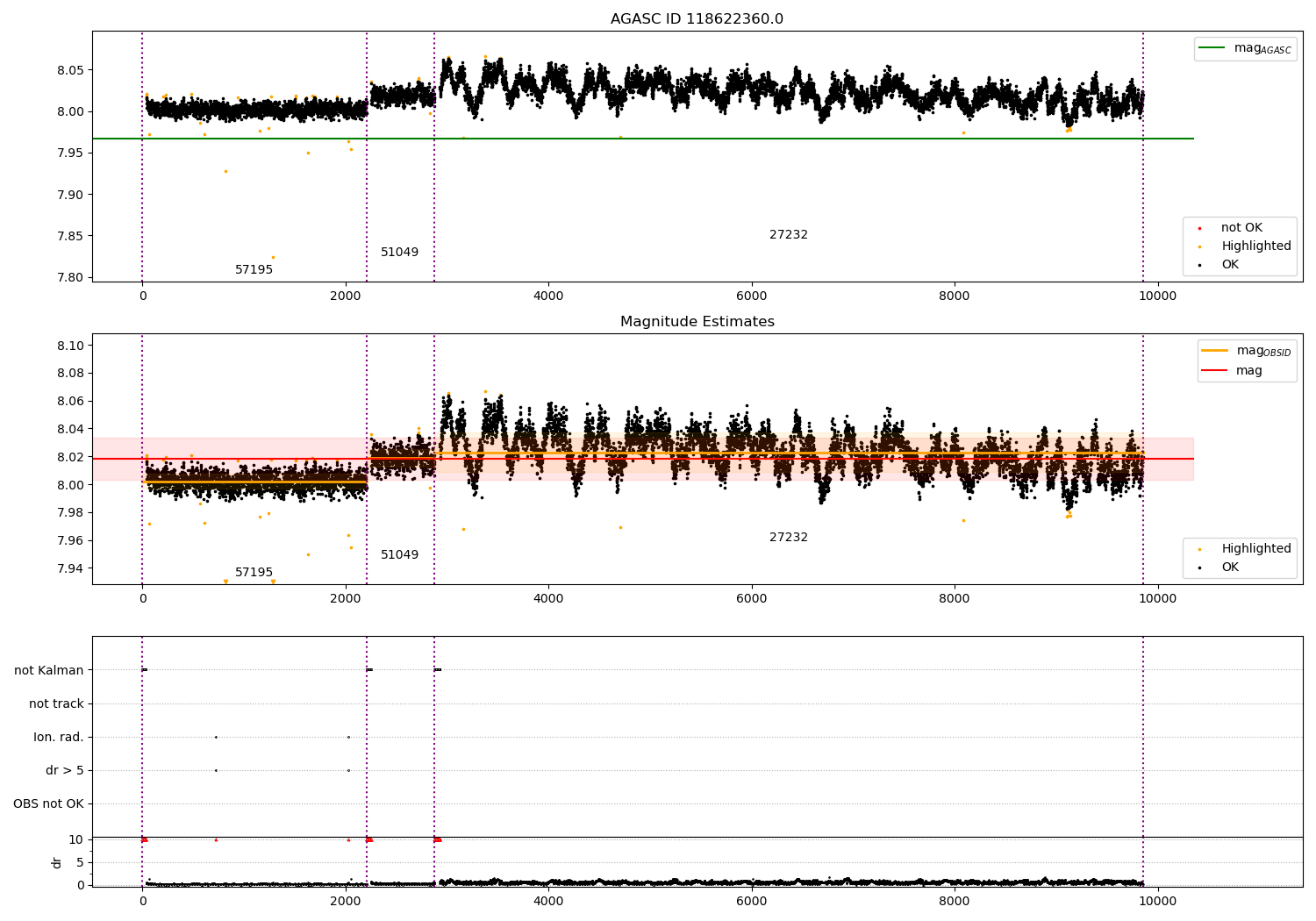Click x-axis tick 6000 under the bottom plot
Screen dimensions: 1316x921
751,901
